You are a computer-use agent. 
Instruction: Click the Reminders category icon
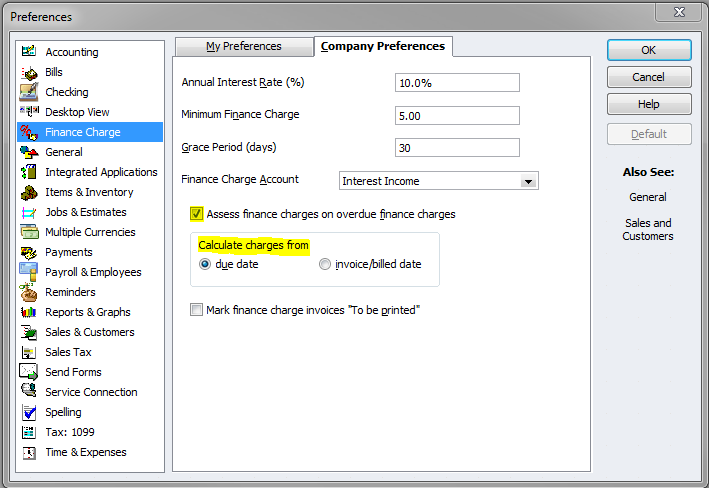click(29, 292)
